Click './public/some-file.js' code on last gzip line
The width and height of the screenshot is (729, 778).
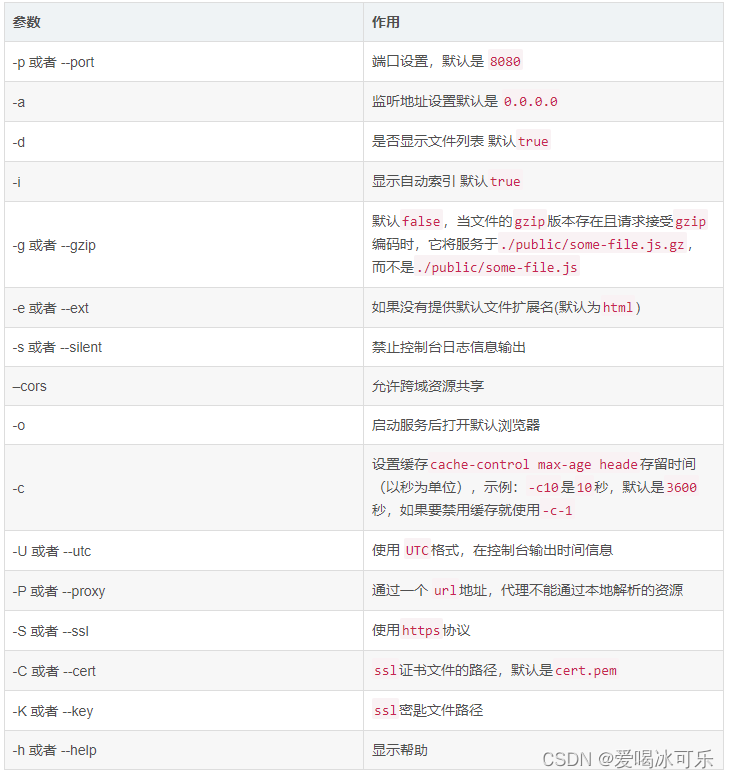(497, 268)
